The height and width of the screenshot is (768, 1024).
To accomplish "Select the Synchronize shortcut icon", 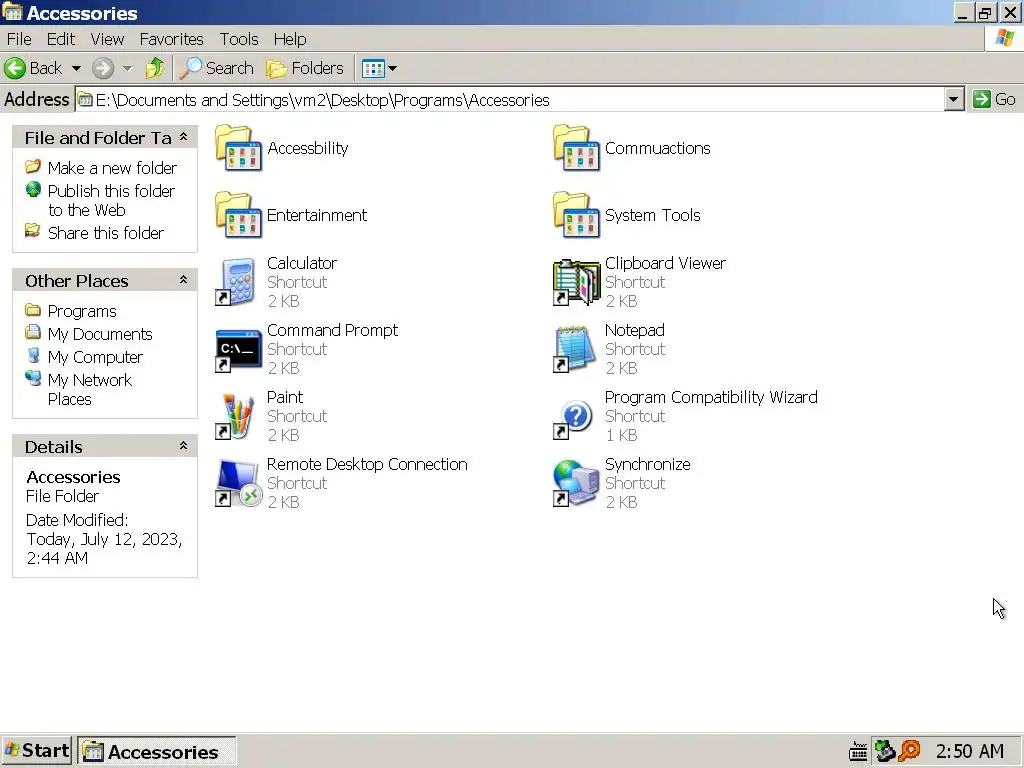I will tap(576, 483).
